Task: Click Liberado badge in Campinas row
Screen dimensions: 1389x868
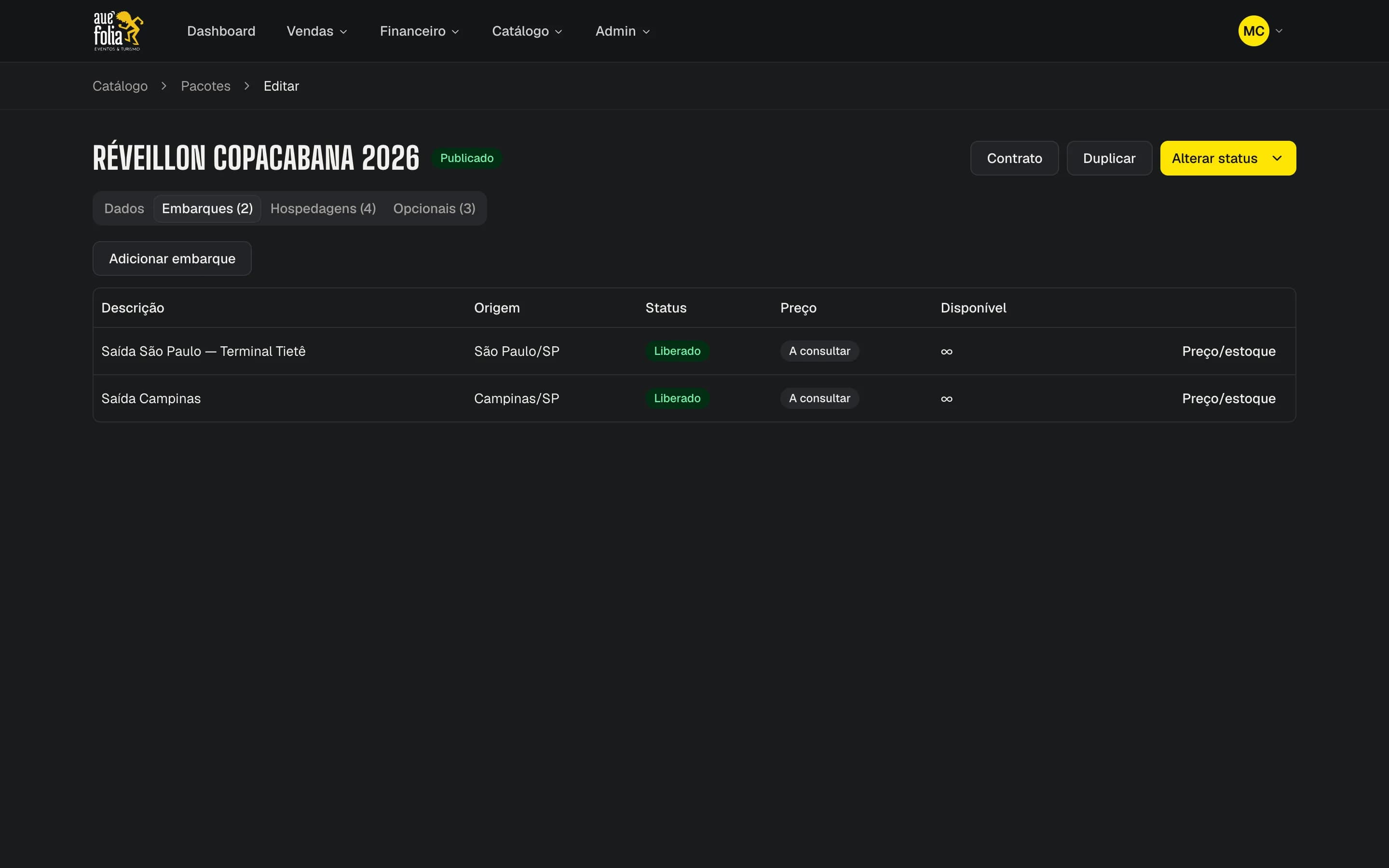Action: click(677, 398)
